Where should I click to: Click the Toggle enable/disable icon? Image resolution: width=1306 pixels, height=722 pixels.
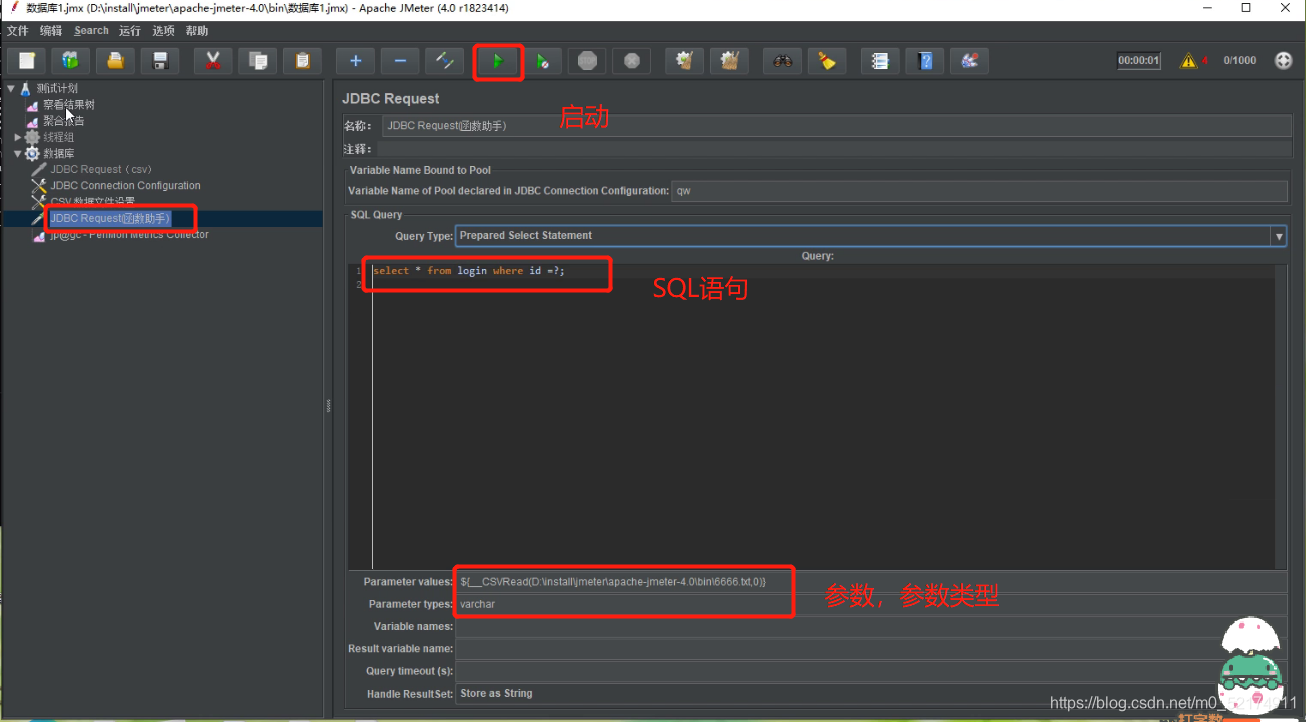pos(444,61)
